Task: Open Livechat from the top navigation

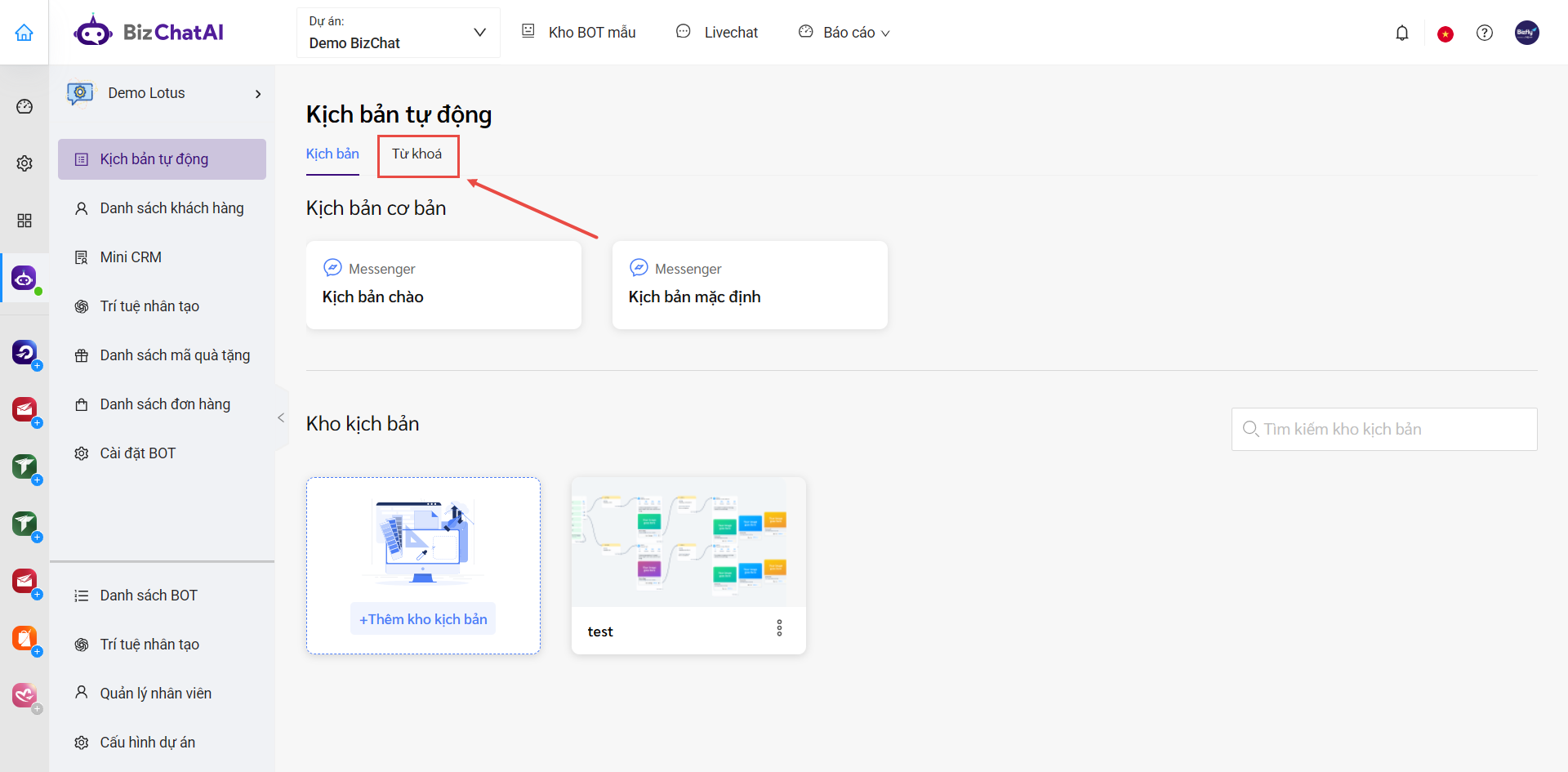Action: point(717,33)
